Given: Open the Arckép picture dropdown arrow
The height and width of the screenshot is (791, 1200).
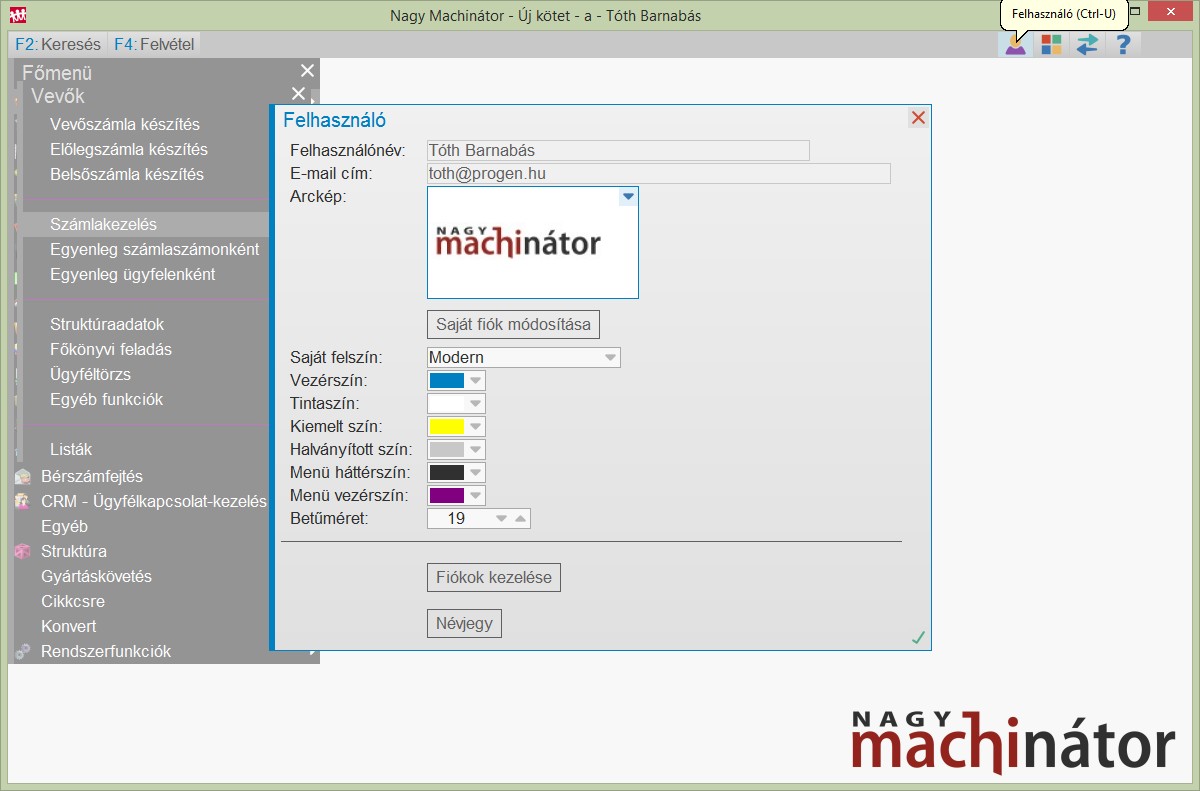Looking at the screenshot, I should (628, 197).
